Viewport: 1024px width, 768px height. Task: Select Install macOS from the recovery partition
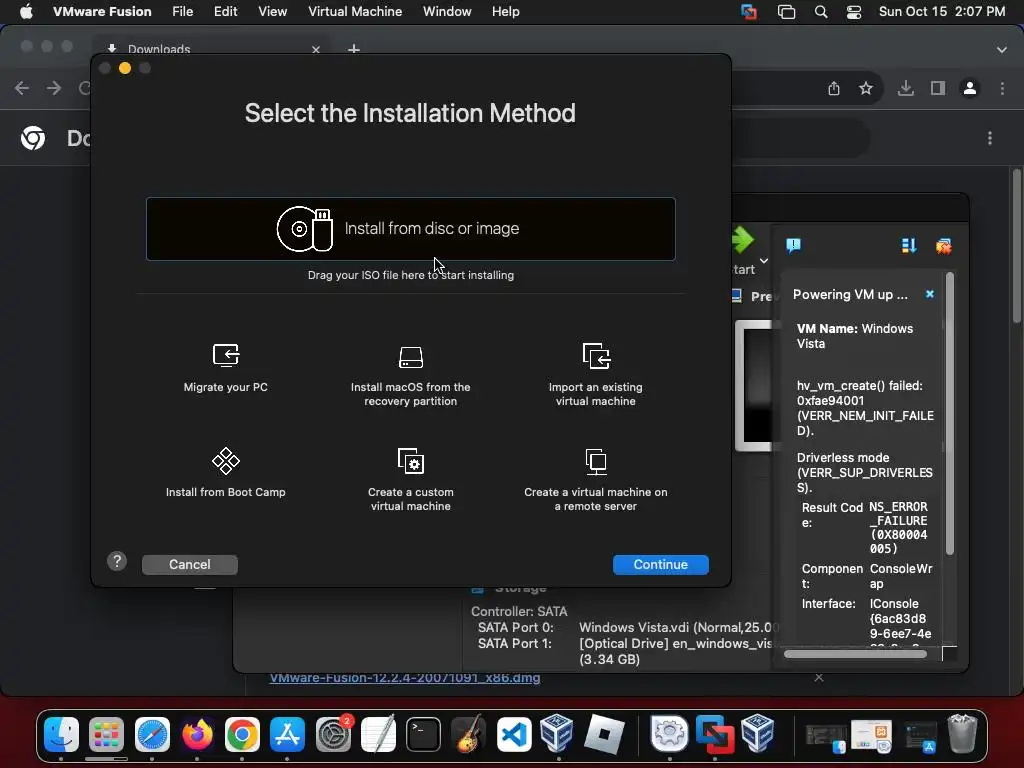411,375
